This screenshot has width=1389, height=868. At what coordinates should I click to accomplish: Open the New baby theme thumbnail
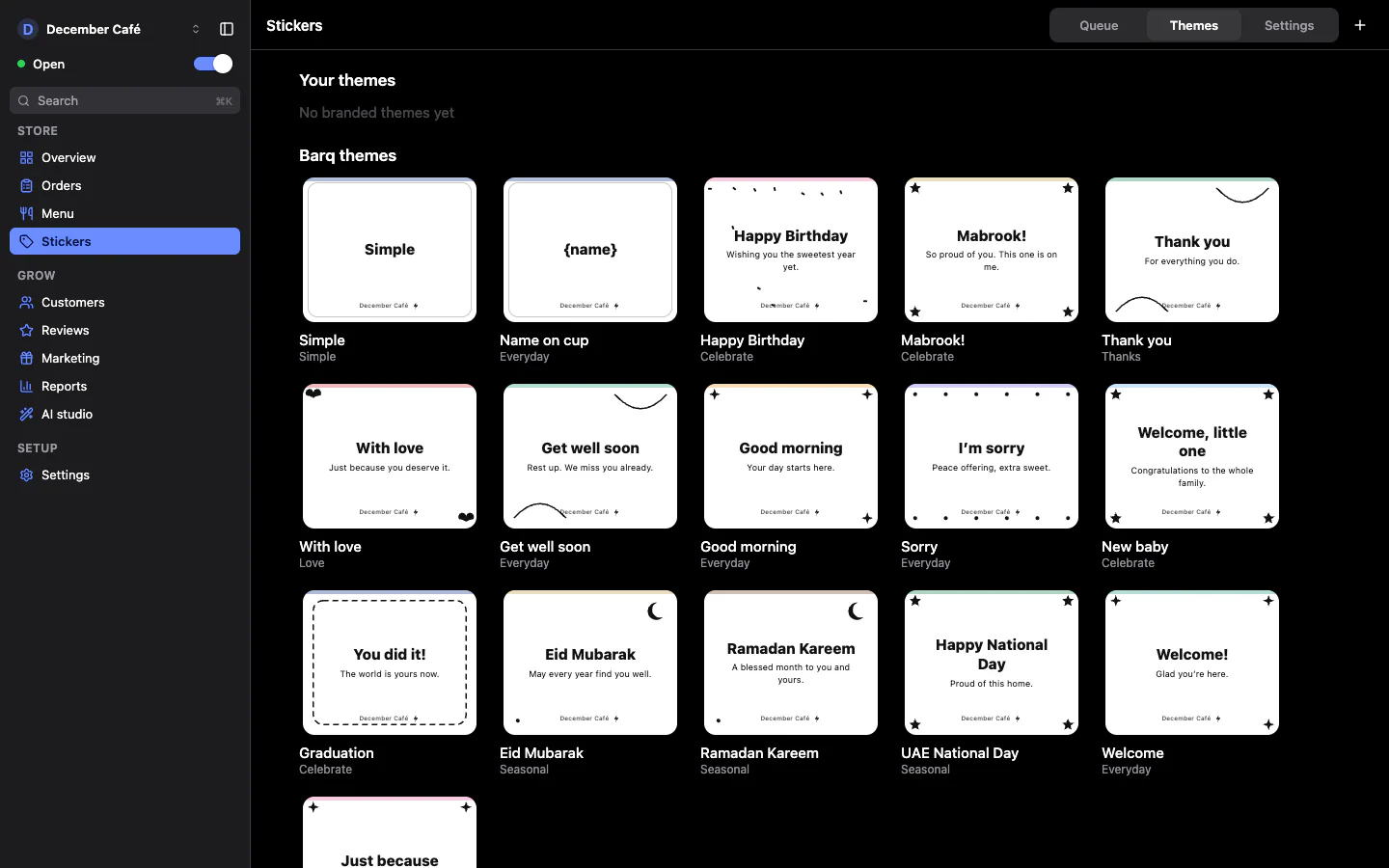coord(1192,456)
